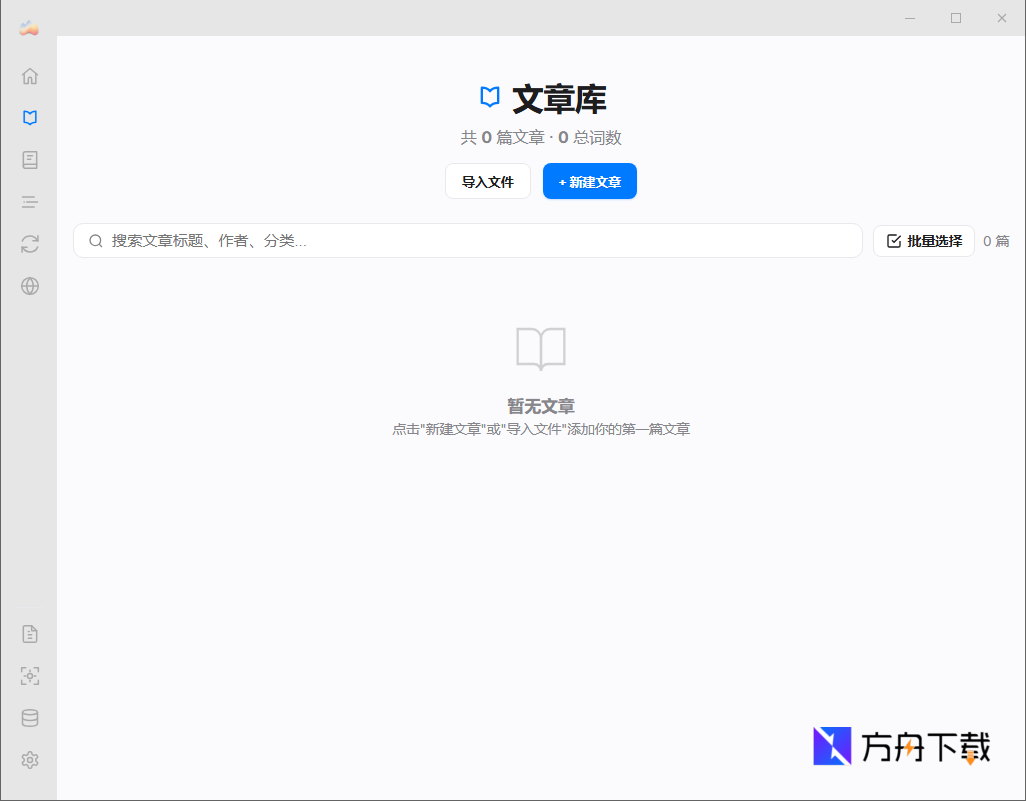Open the database panel in sidebar
This screenshot has height=801, width=1026.
coord(29,718)
